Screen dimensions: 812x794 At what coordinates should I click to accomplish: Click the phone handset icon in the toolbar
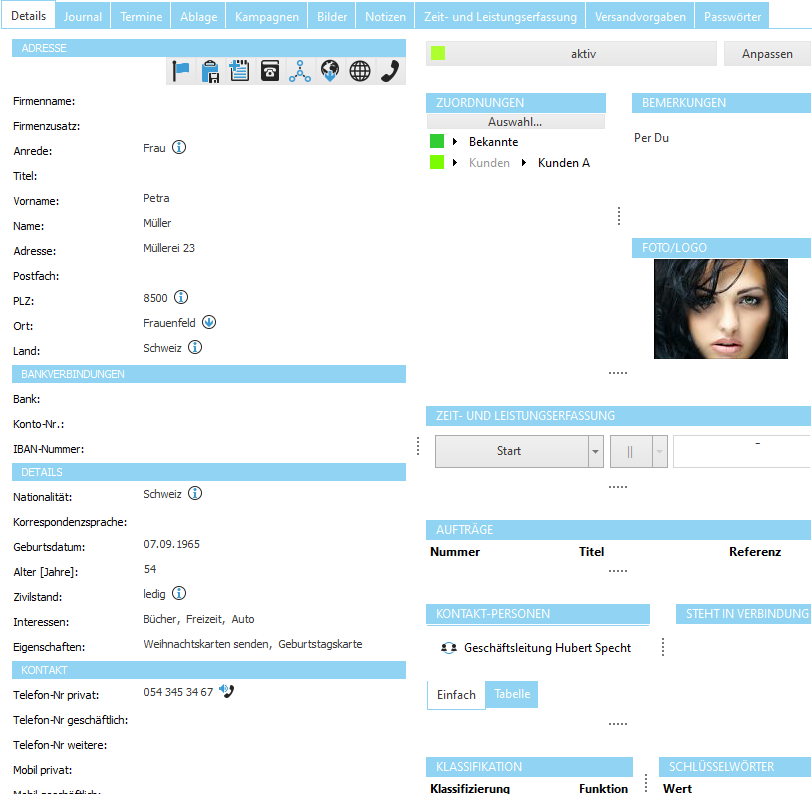point(389,72)
